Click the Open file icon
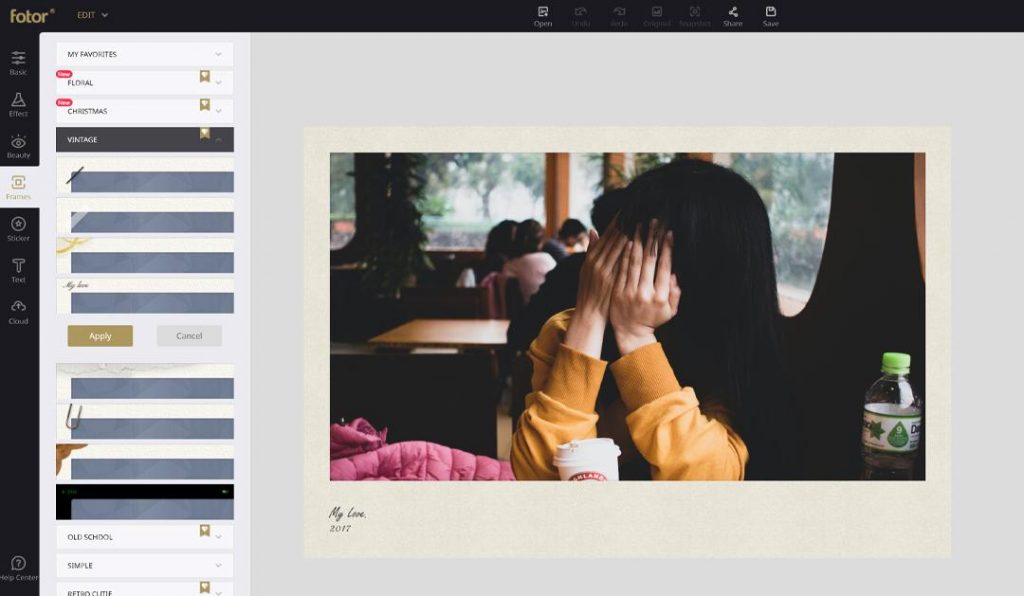The image size is (1024, 596). tap(543, 16)
